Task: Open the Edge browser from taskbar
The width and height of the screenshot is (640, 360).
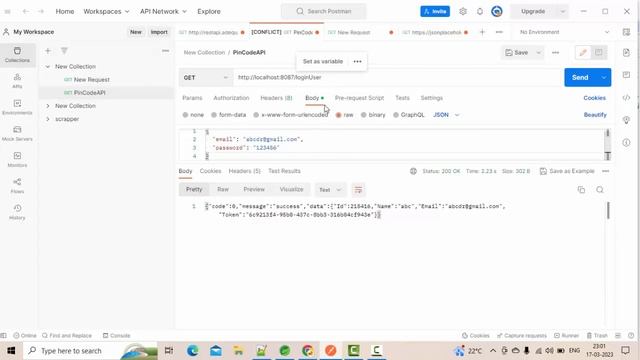Action: [192, 351]
